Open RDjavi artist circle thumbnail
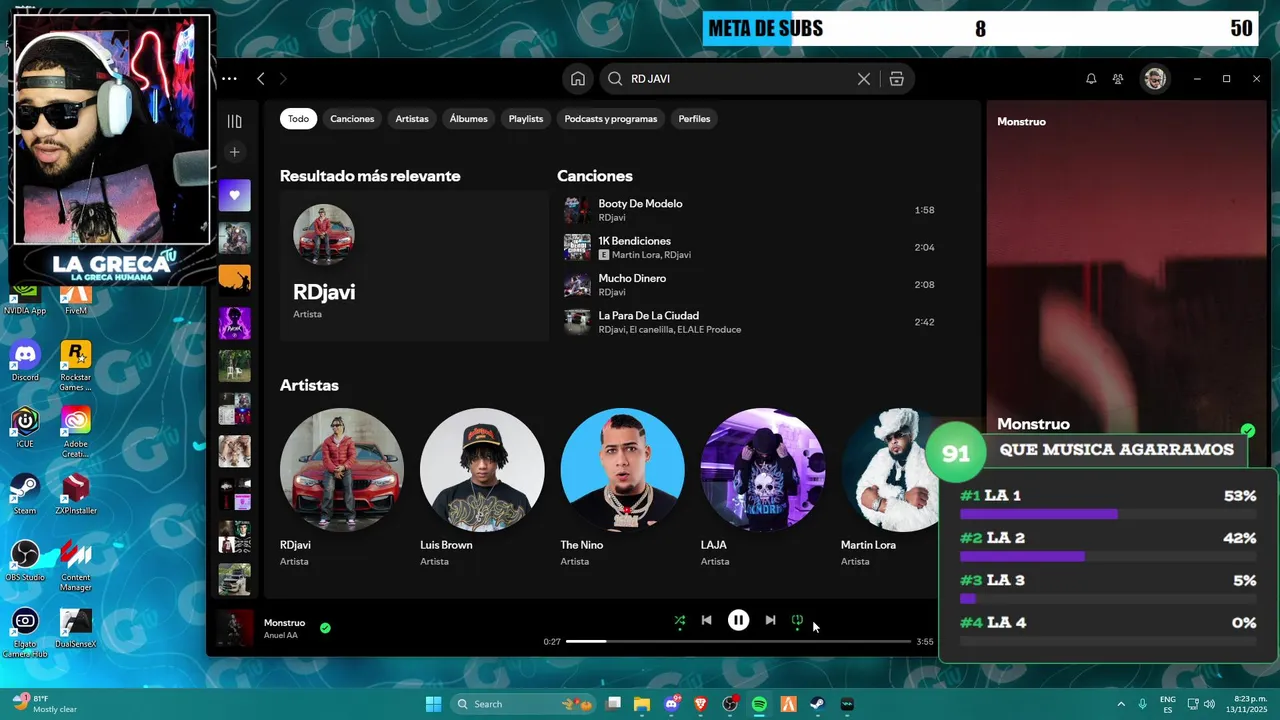 click(x=342, y=469)
